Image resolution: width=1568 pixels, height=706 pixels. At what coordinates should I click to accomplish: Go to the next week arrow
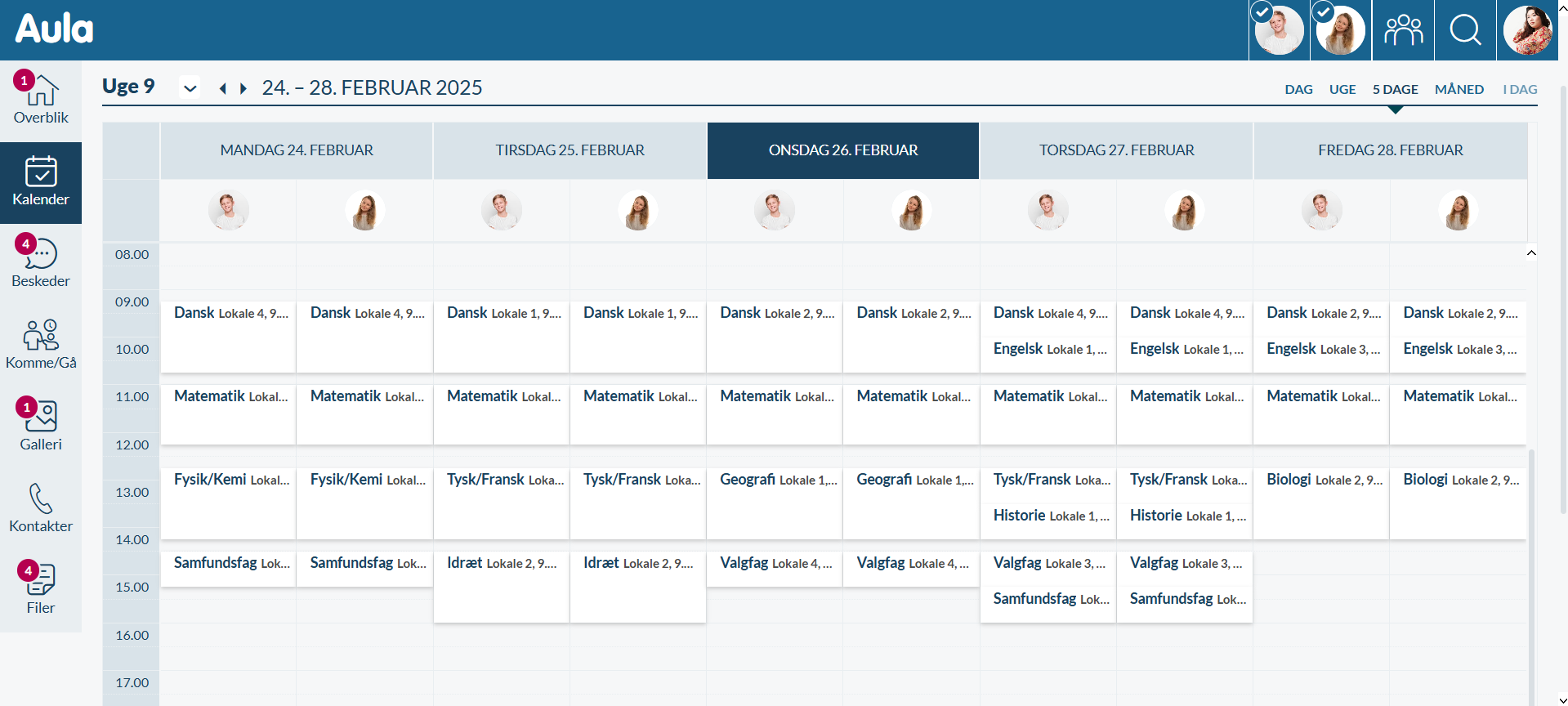(243, 88)
